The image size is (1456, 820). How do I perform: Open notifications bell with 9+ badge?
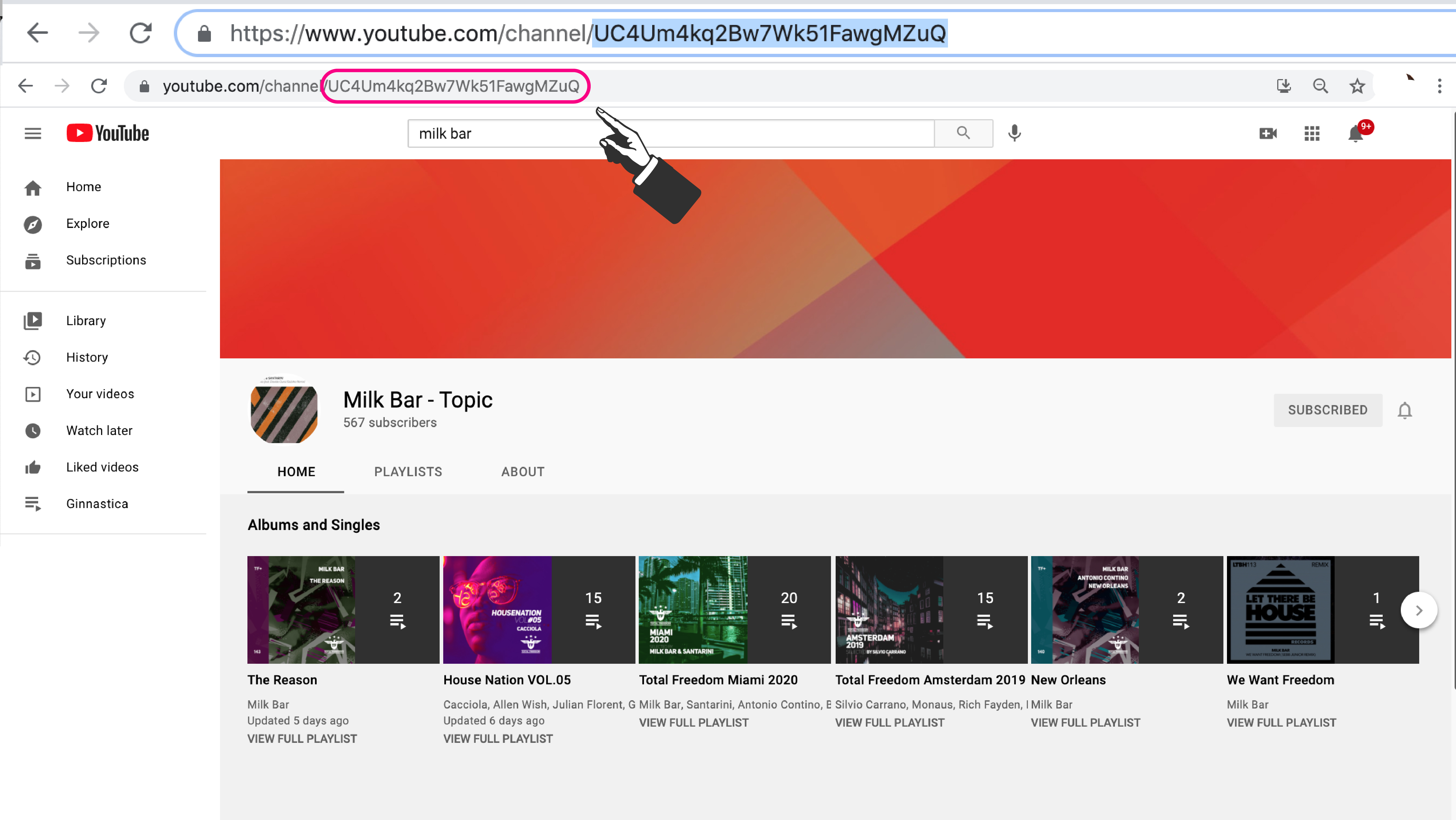point(1356,133)
